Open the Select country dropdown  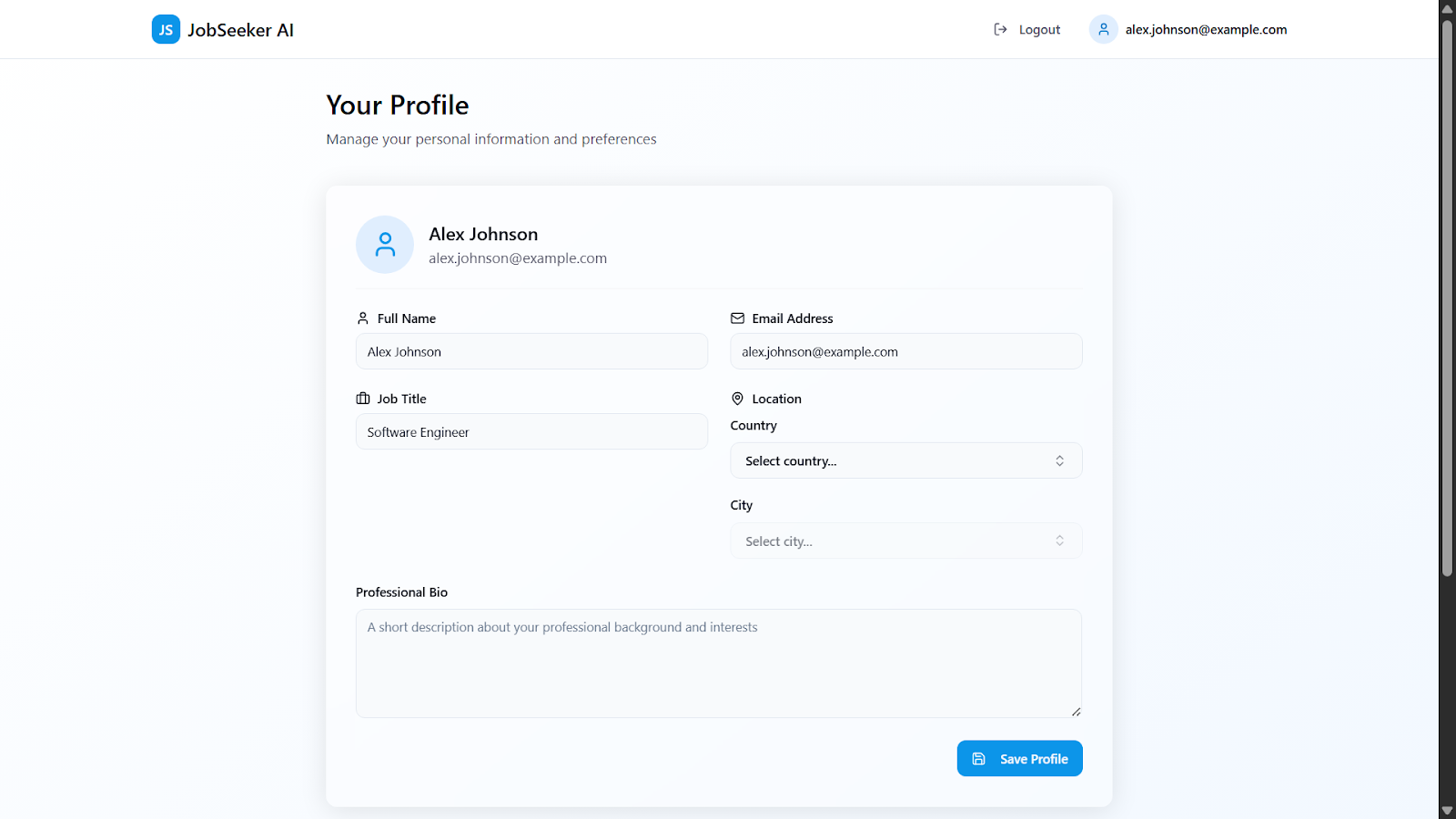(906, 460)
